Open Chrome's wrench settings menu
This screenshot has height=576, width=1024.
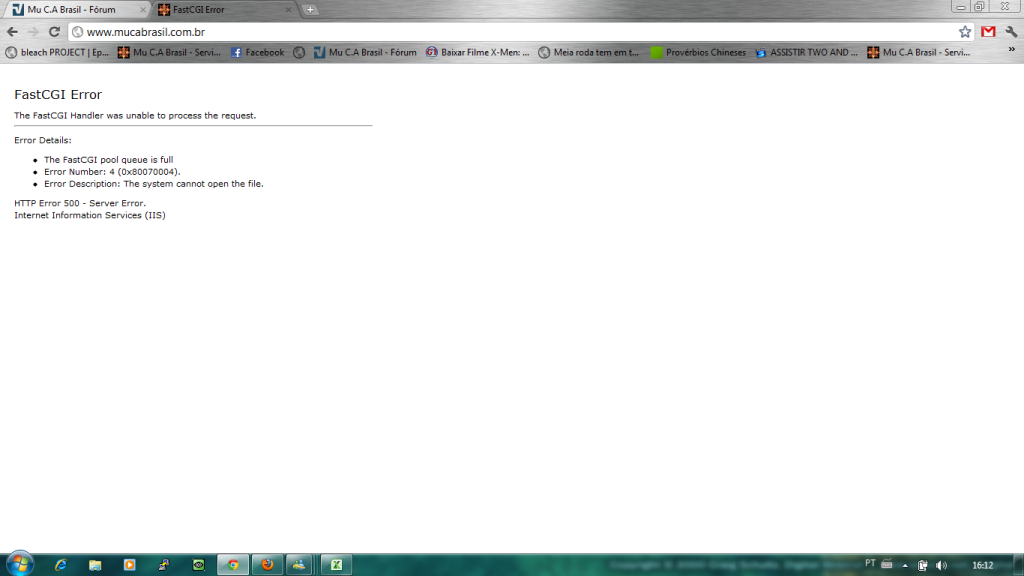tap(1010, 32)
